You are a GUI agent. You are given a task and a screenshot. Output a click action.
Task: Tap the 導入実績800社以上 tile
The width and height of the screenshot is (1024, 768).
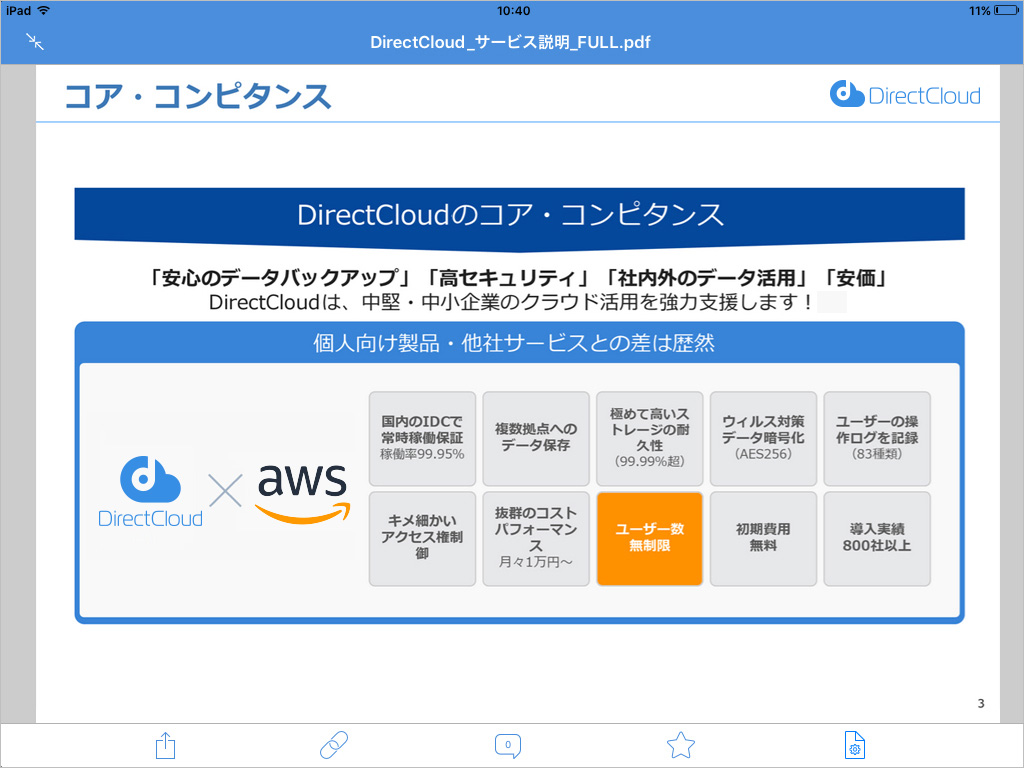click(x=877, y=538)
